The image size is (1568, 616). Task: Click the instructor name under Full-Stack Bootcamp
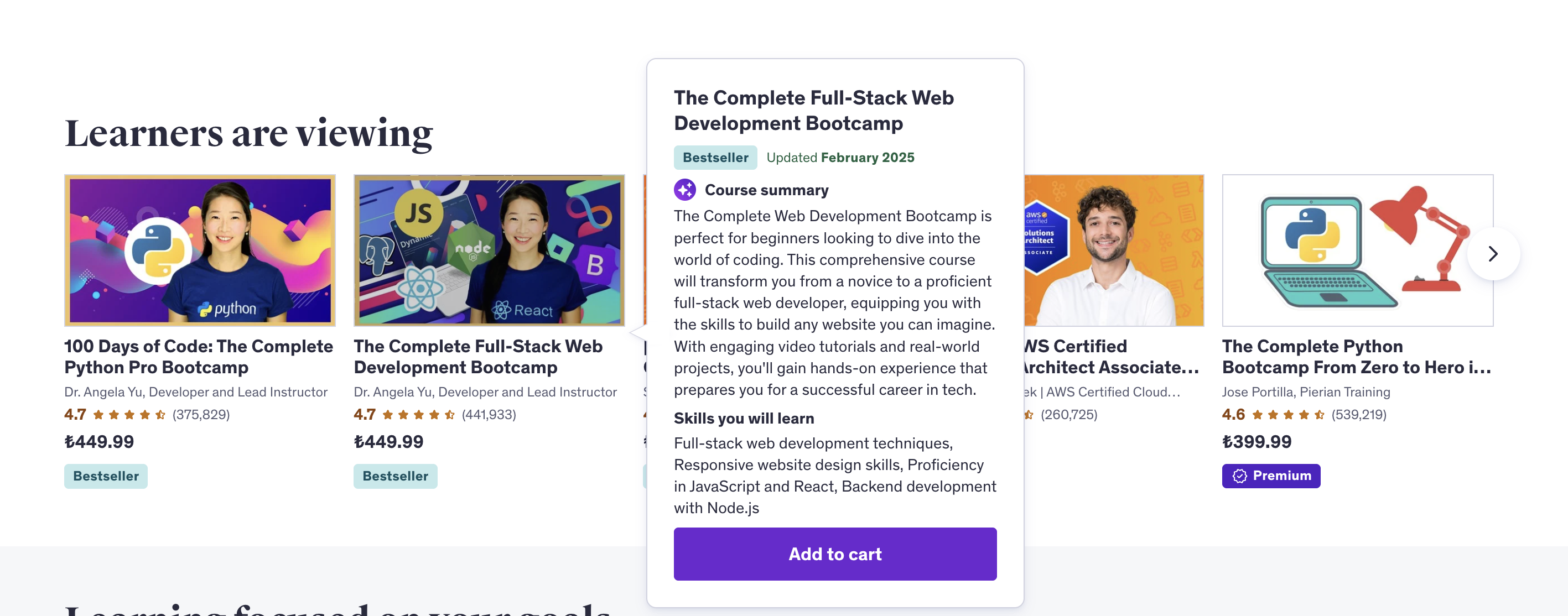pos(485,391)
